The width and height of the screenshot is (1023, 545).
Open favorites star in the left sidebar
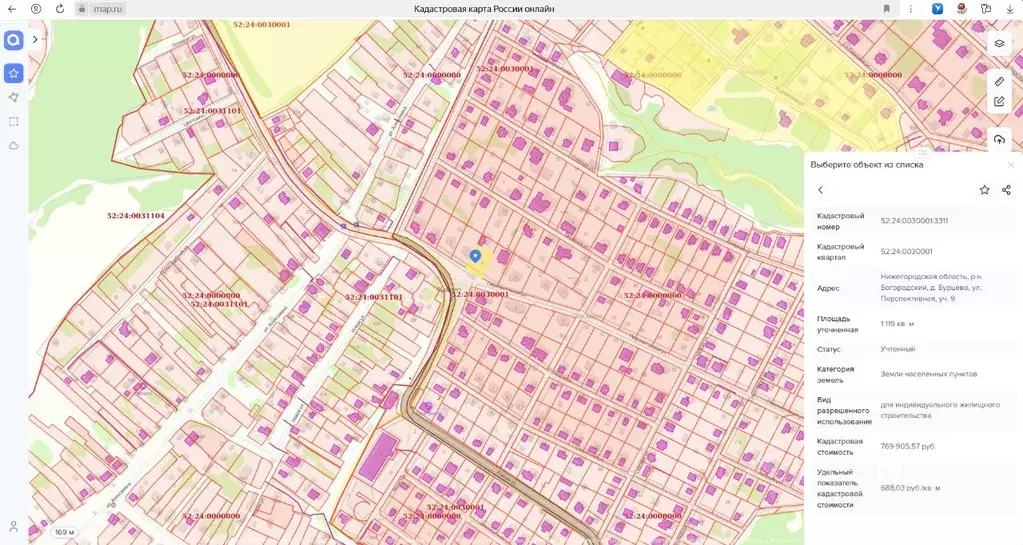point(14,73)
